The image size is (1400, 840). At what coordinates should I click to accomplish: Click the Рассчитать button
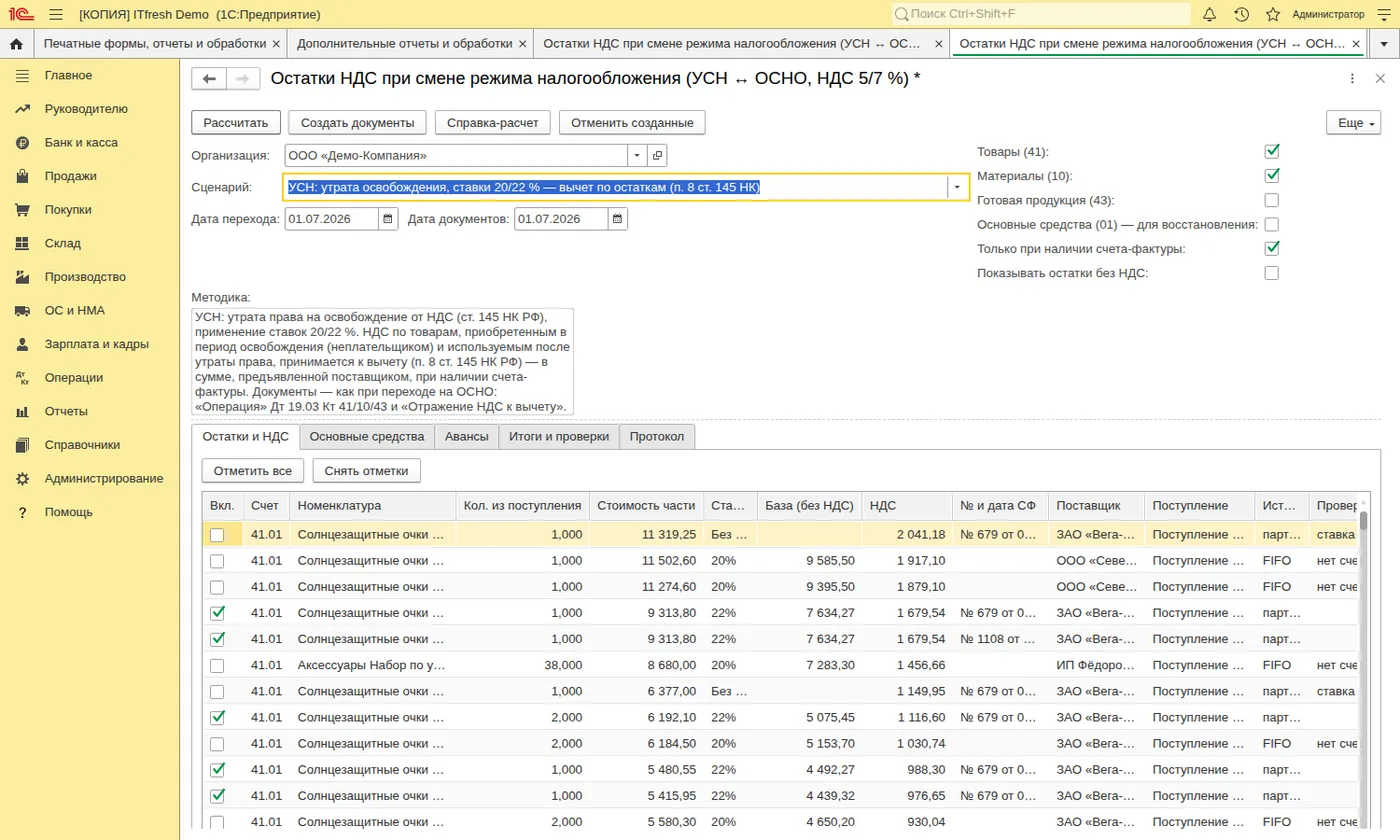[236, 122]
